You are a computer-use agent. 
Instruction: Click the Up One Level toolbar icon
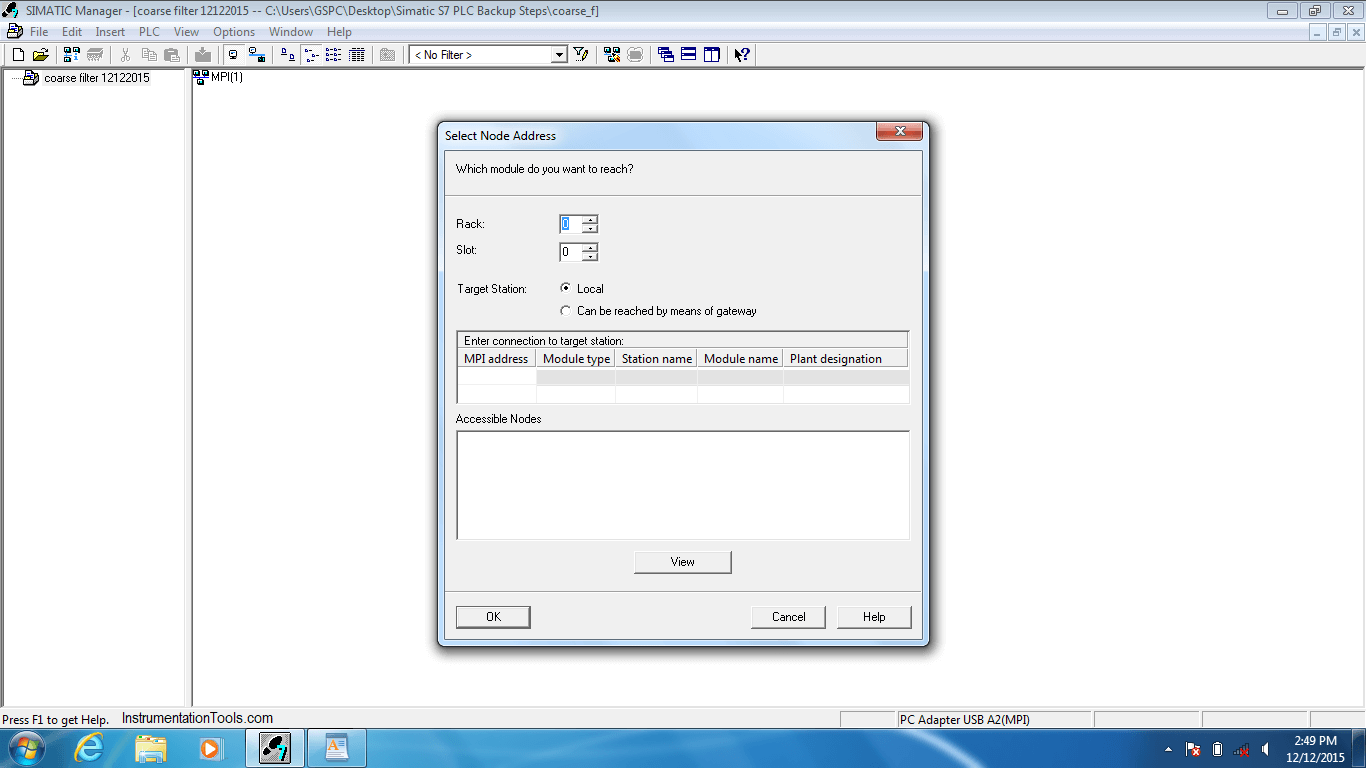(387, 55)
